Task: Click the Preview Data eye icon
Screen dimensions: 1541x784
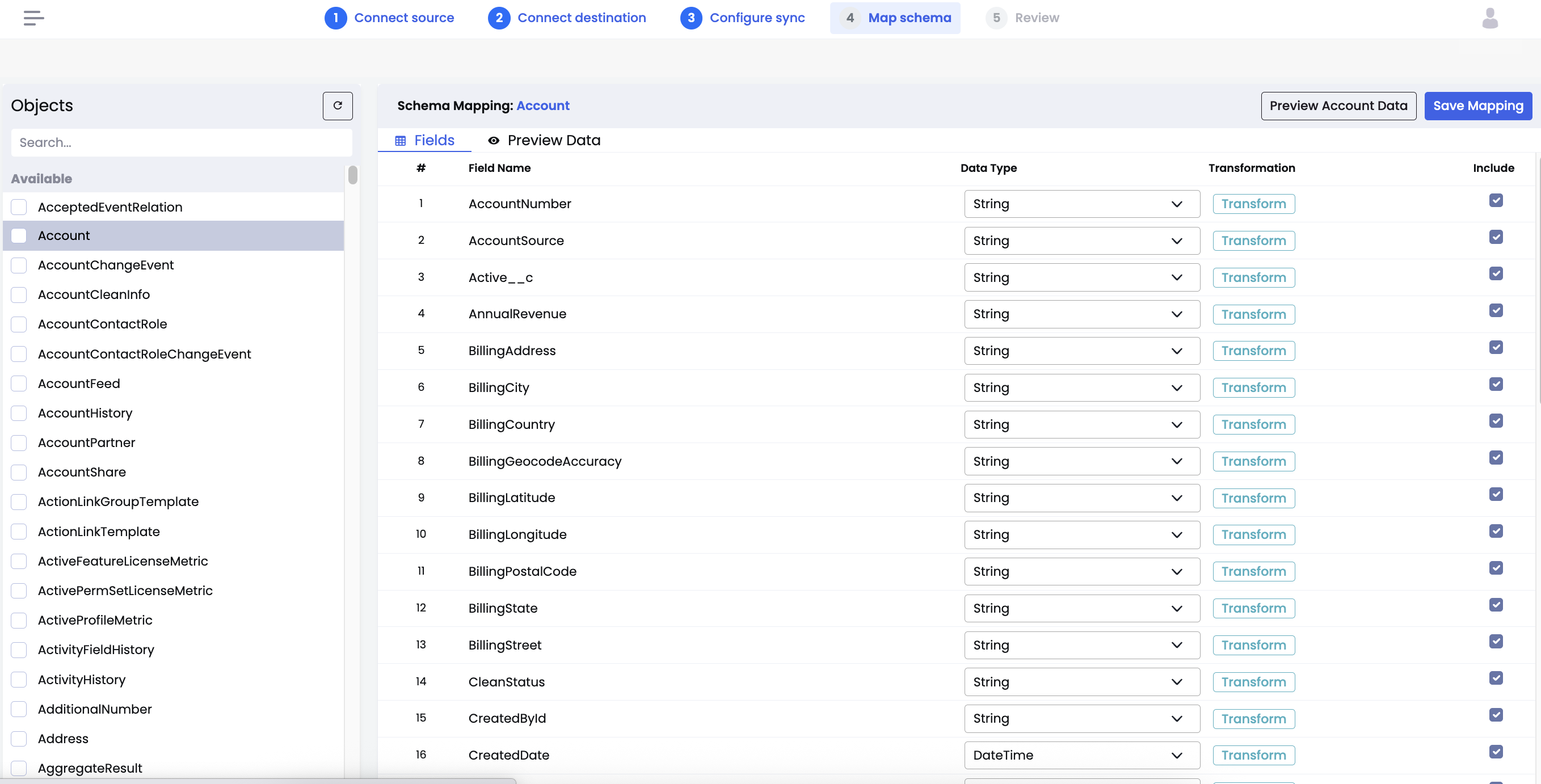Action: pyautogui.click(x=494, y=141)
